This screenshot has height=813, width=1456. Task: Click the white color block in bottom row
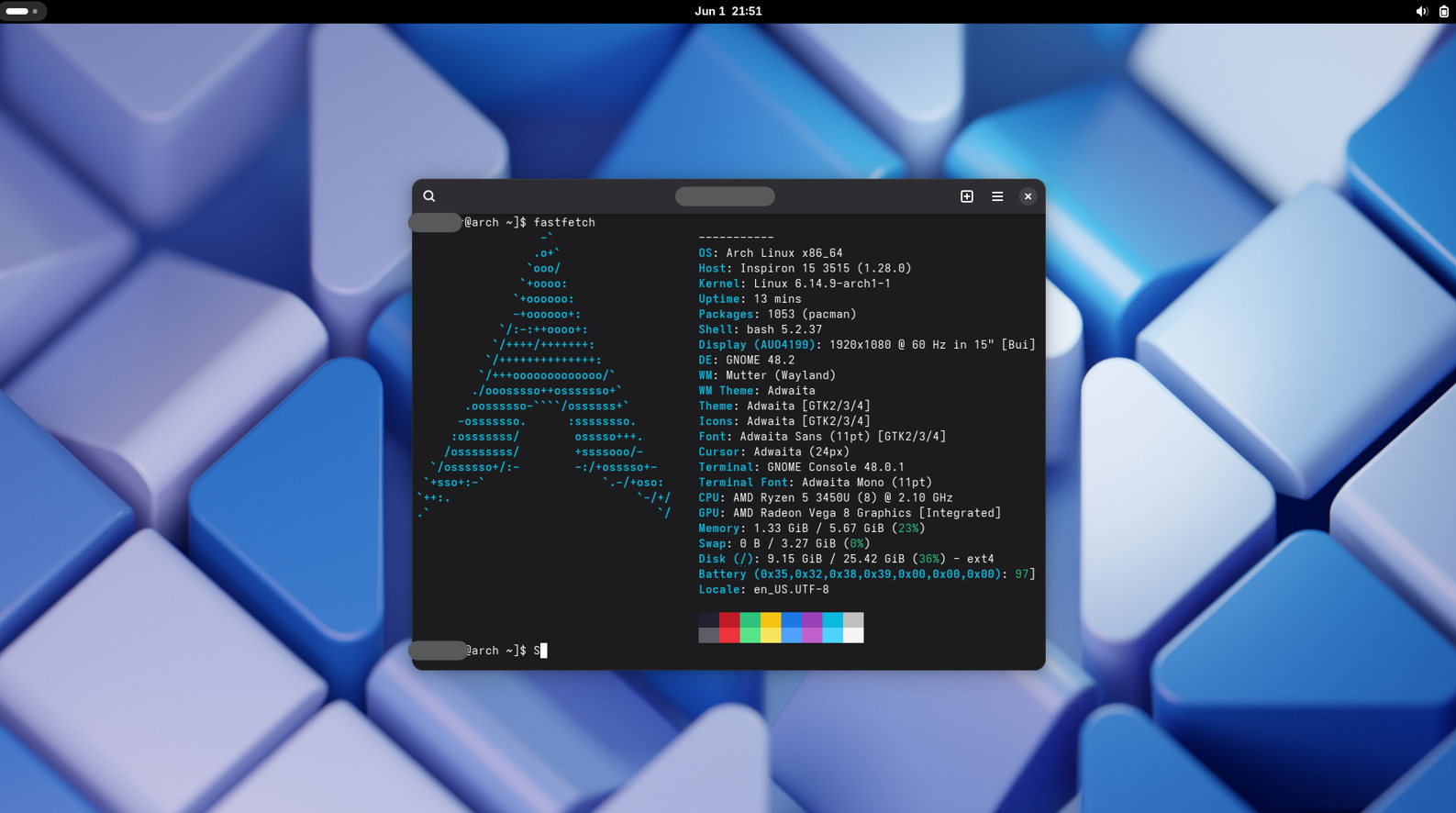[853, 635]
